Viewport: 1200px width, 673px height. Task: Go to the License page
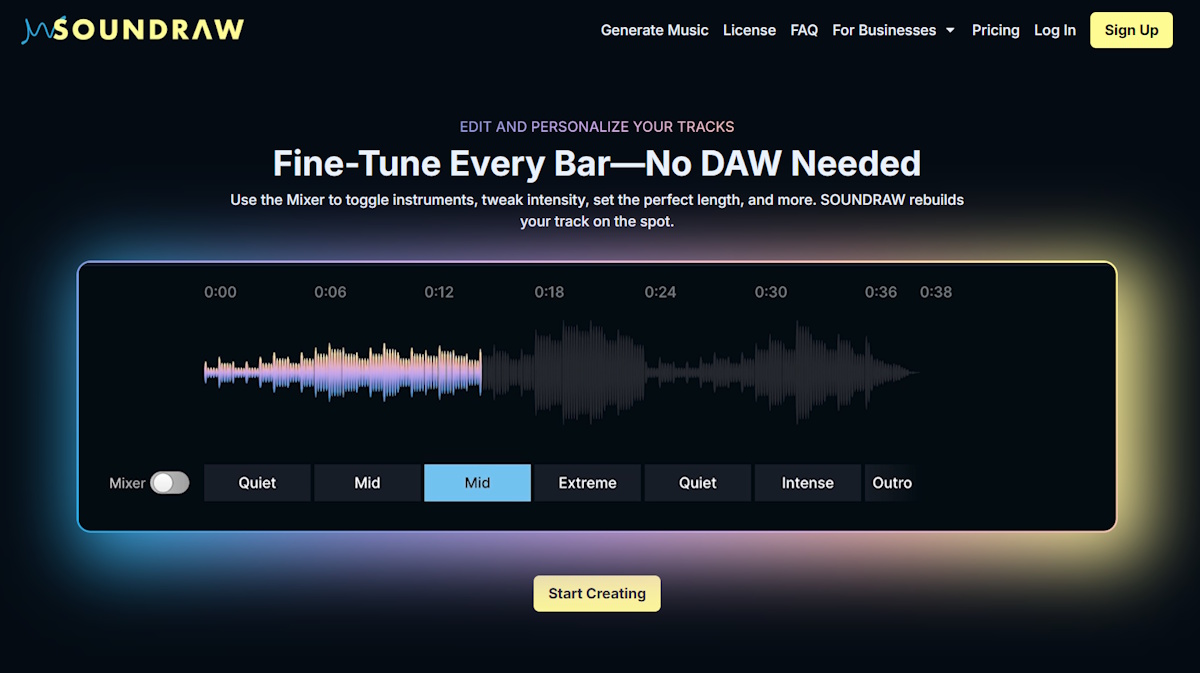[749, 30]
